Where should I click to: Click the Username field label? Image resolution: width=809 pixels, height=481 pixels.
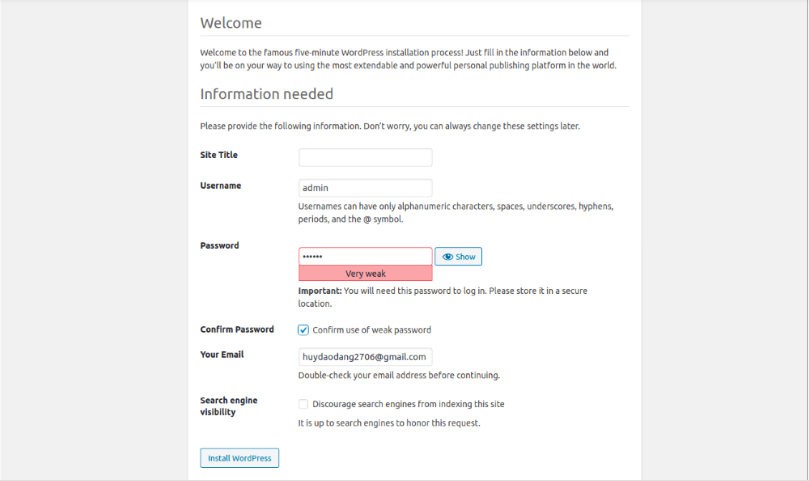(220, 185)
